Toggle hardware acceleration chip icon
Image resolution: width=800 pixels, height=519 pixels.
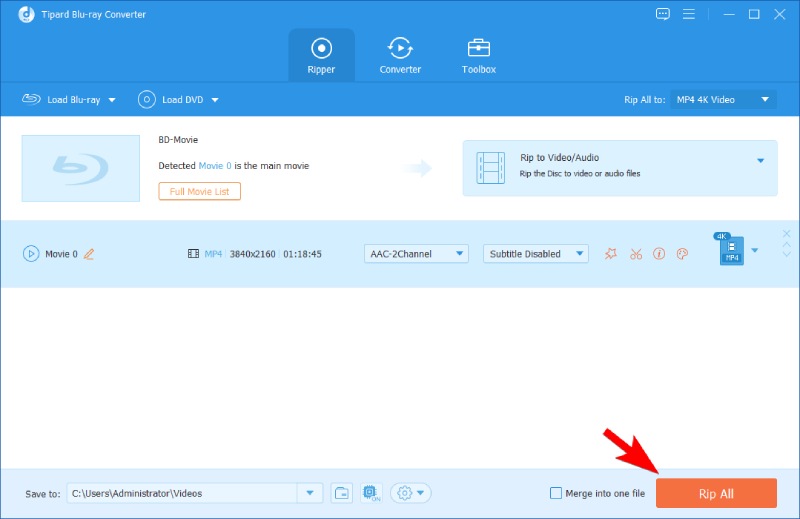coord(371,493)
